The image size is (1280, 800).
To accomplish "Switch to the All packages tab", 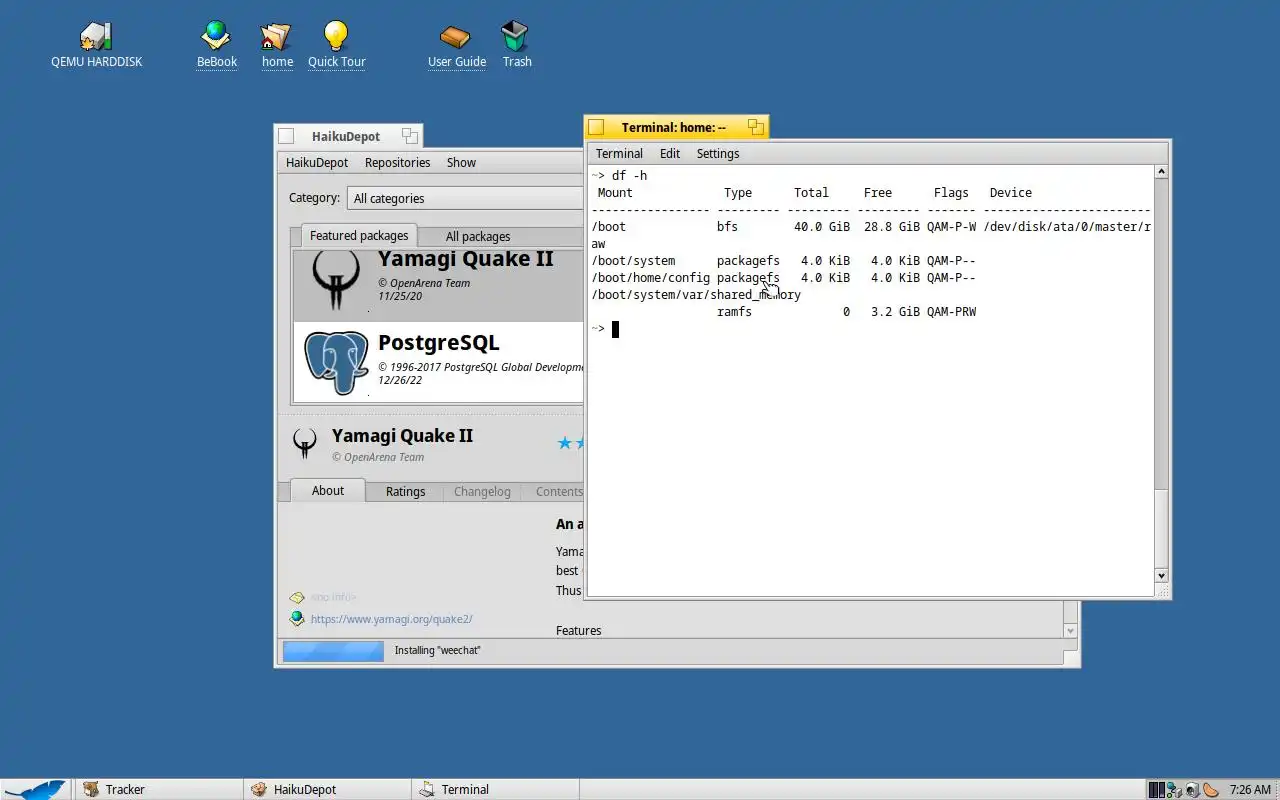I will pyautogui.click(x=478, y=237).
